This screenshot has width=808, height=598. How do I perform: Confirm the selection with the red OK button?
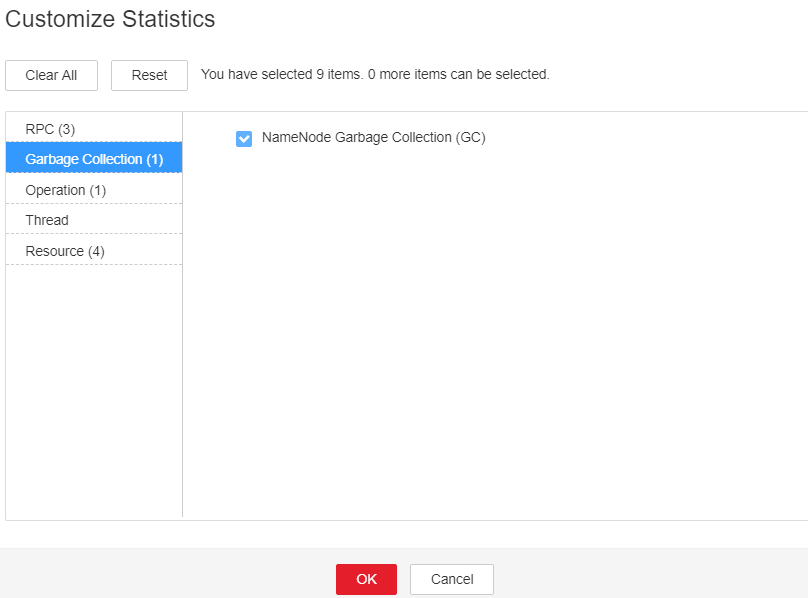(x=366, y=579)
